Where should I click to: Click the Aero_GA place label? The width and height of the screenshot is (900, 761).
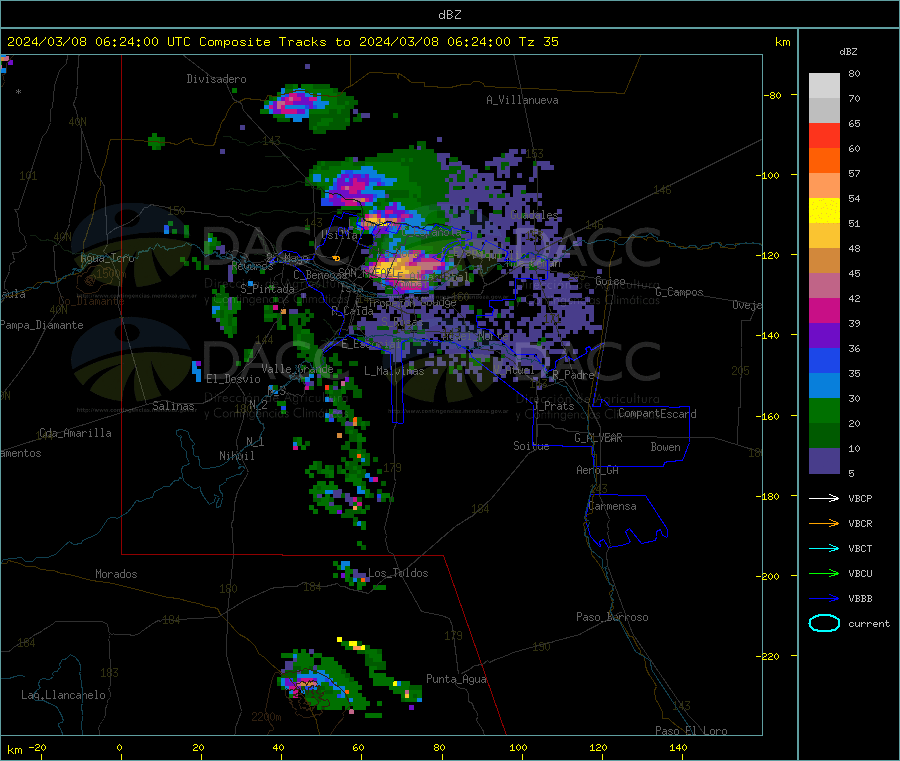coord(598,470)
